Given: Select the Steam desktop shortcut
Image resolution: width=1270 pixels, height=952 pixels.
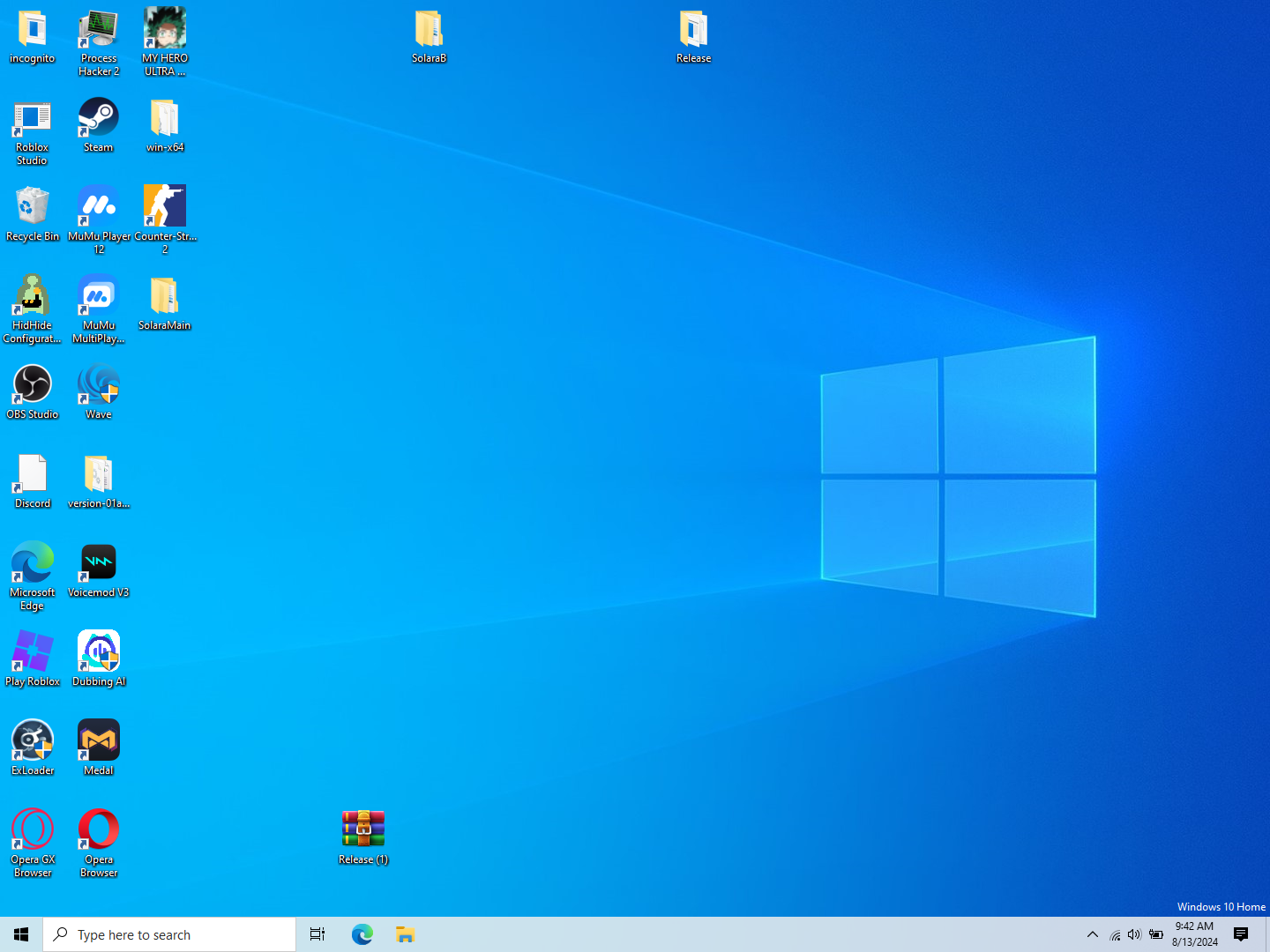Looking at the screenshot, I should [98, 125].
